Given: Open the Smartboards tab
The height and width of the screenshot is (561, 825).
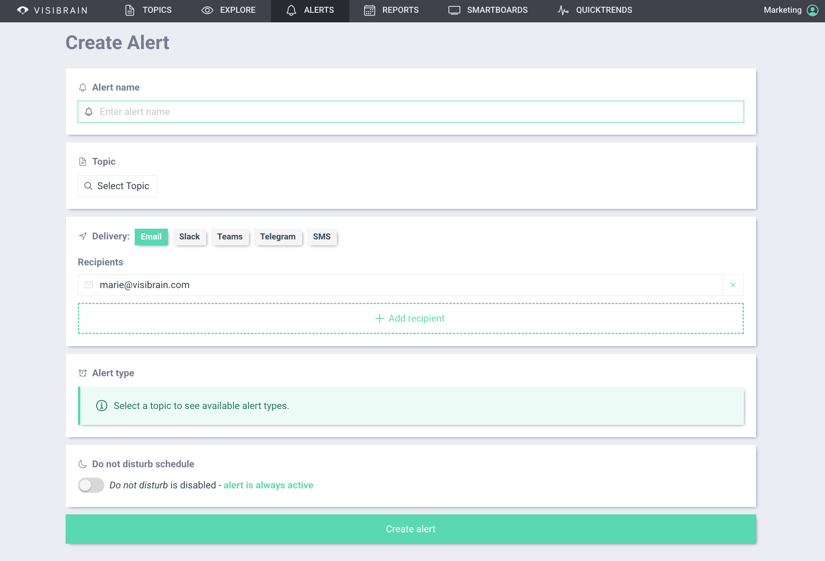Looking at the screenshot, I should click(x=488, y=10).
